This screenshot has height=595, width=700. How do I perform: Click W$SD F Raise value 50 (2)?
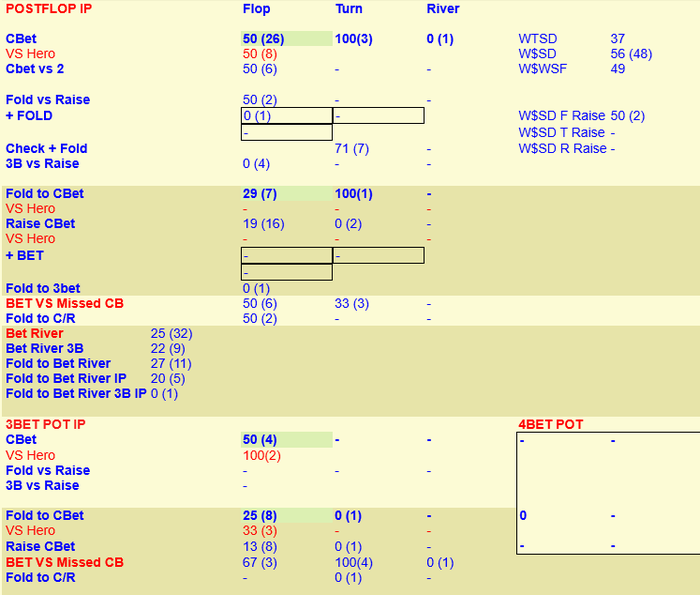point(627,116)
